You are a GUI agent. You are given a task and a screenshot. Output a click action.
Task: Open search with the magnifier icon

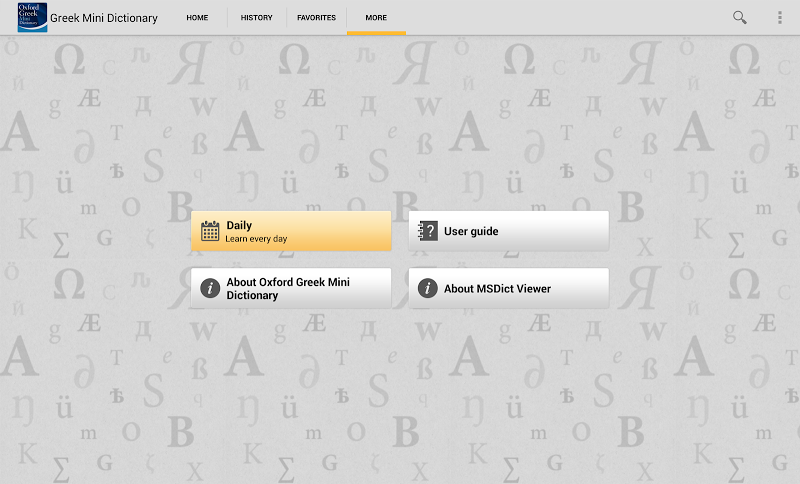tap(740, 18)
